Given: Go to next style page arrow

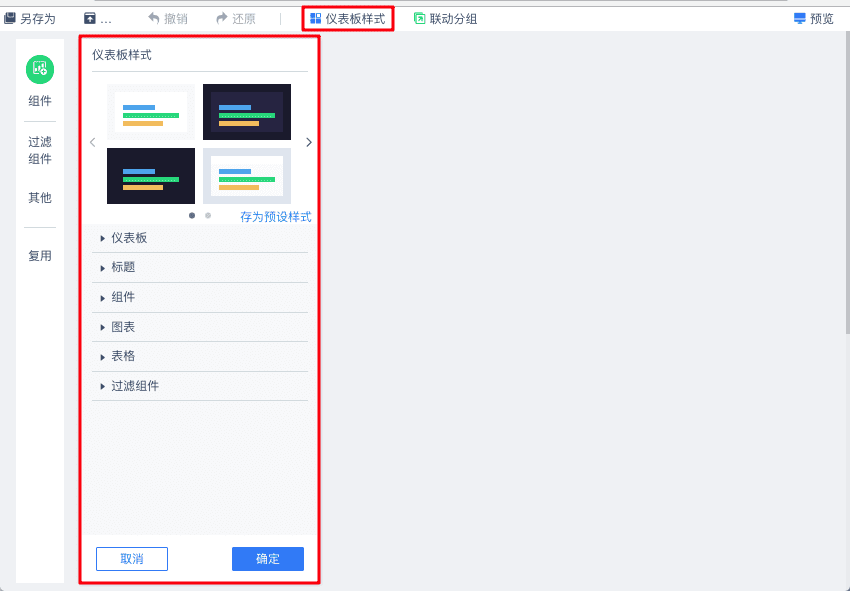Looking at the screenshot, I should tap(308, 142).
